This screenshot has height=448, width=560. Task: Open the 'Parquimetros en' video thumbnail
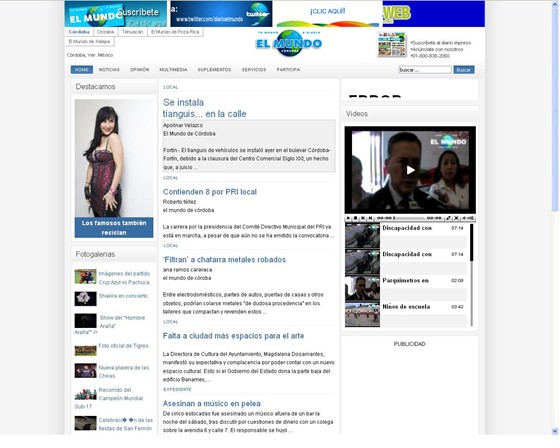click(362, 288)
